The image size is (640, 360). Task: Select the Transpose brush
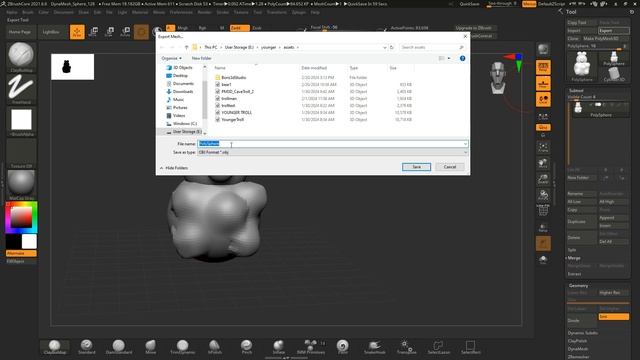pyautogui.click(x=407, y=347)
